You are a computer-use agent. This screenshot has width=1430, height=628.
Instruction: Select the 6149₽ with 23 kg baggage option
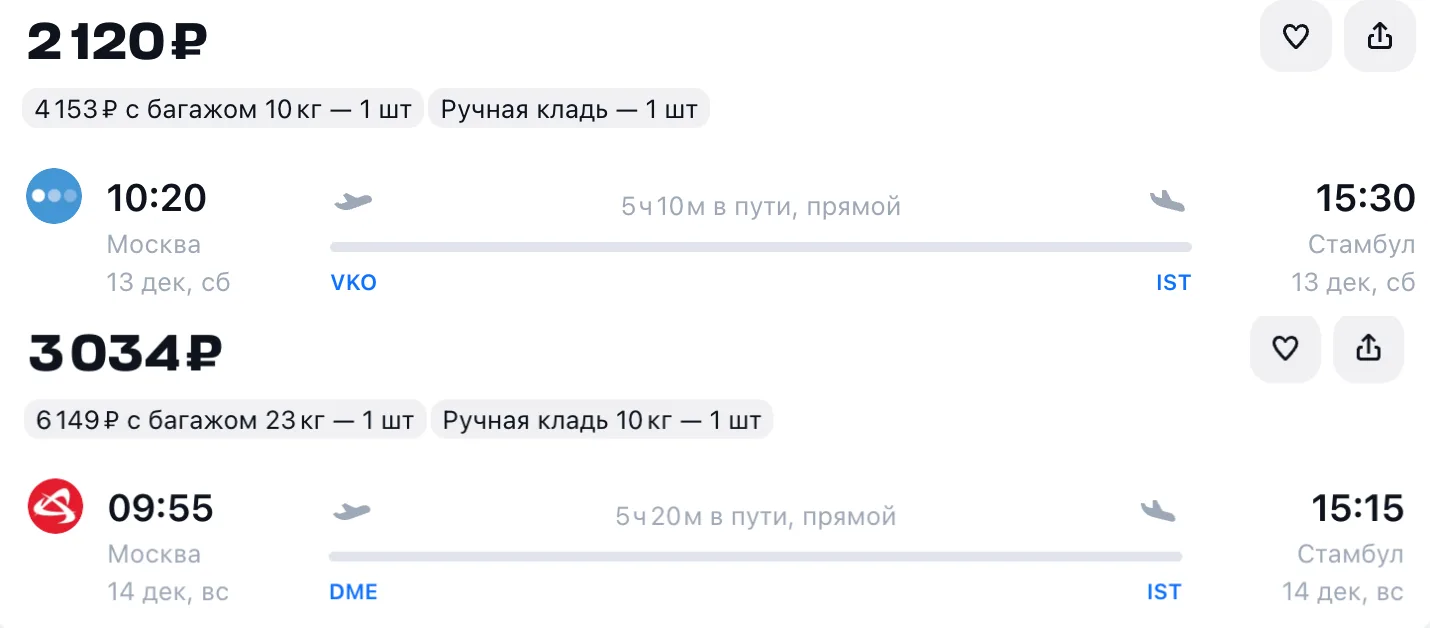click(x=225, y=420)
